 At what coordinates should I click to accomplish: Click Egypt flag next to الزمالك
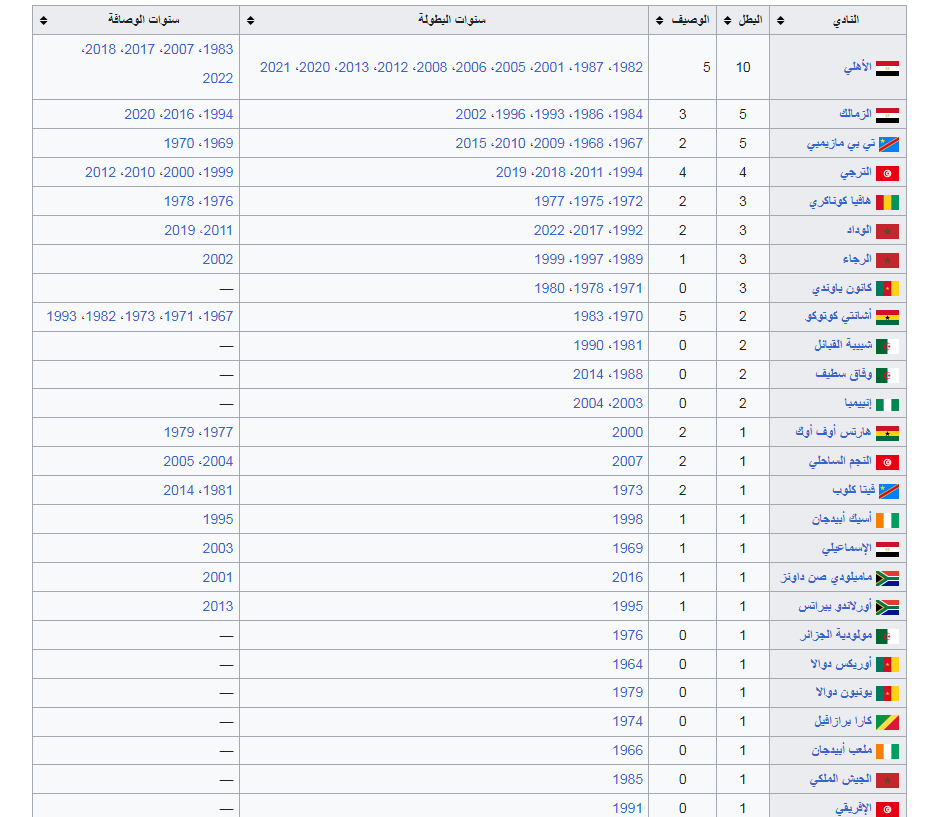point(887,115)
